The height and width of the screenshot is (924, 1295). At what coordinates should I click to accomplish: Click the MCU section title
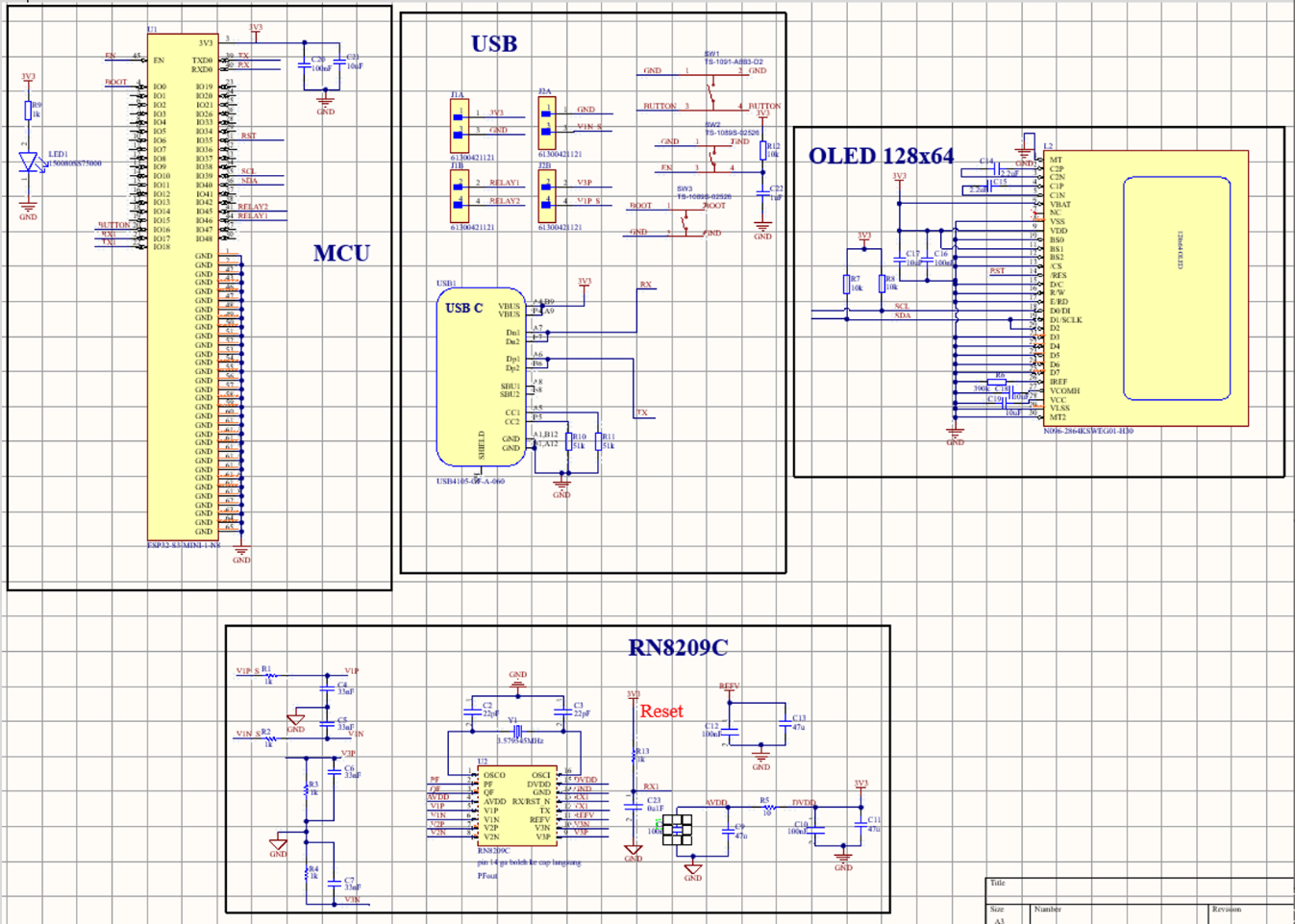coord(341,253)
